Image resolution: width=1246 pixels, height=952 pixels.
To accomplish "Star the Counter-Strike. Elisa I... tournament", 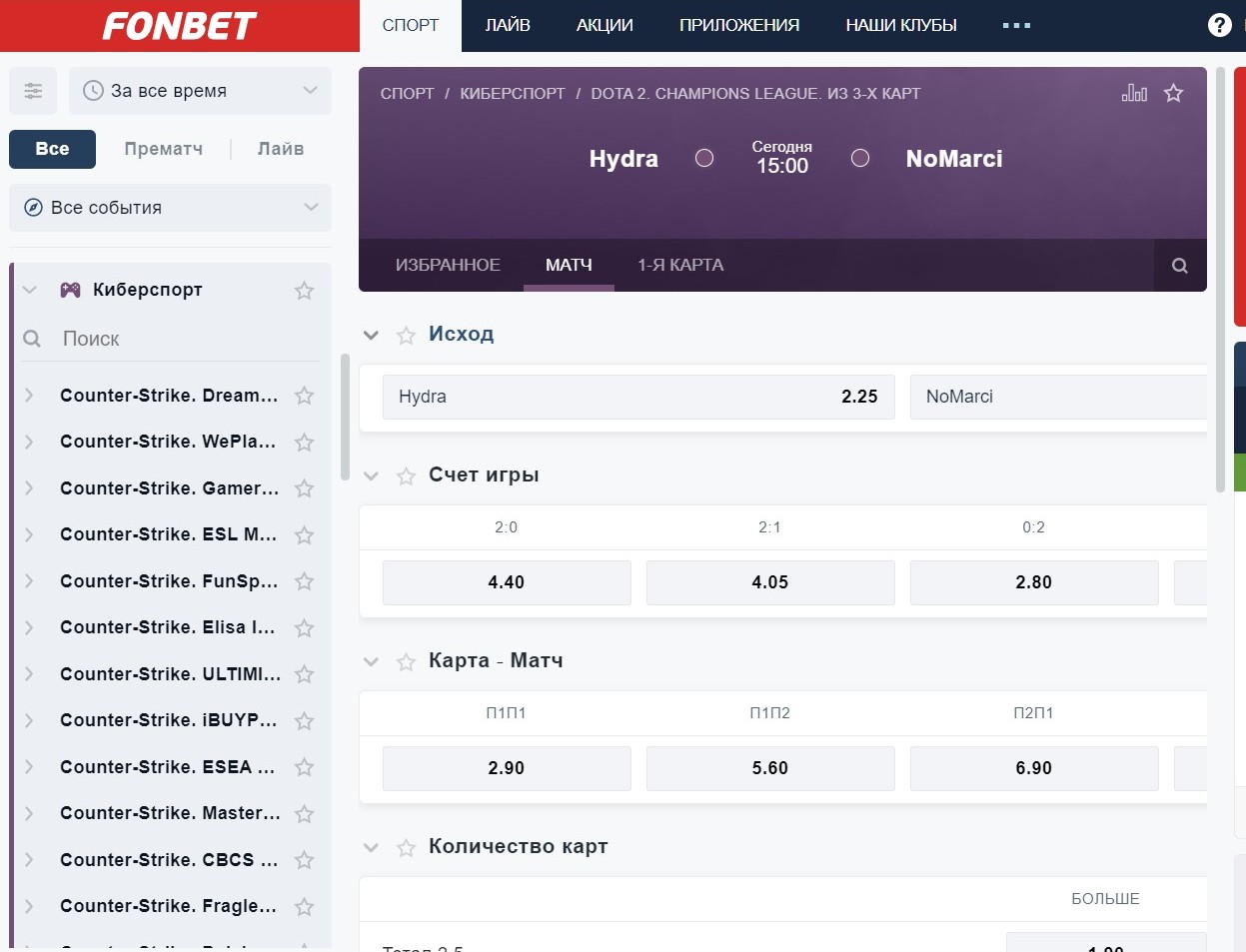I will point(304,628).
